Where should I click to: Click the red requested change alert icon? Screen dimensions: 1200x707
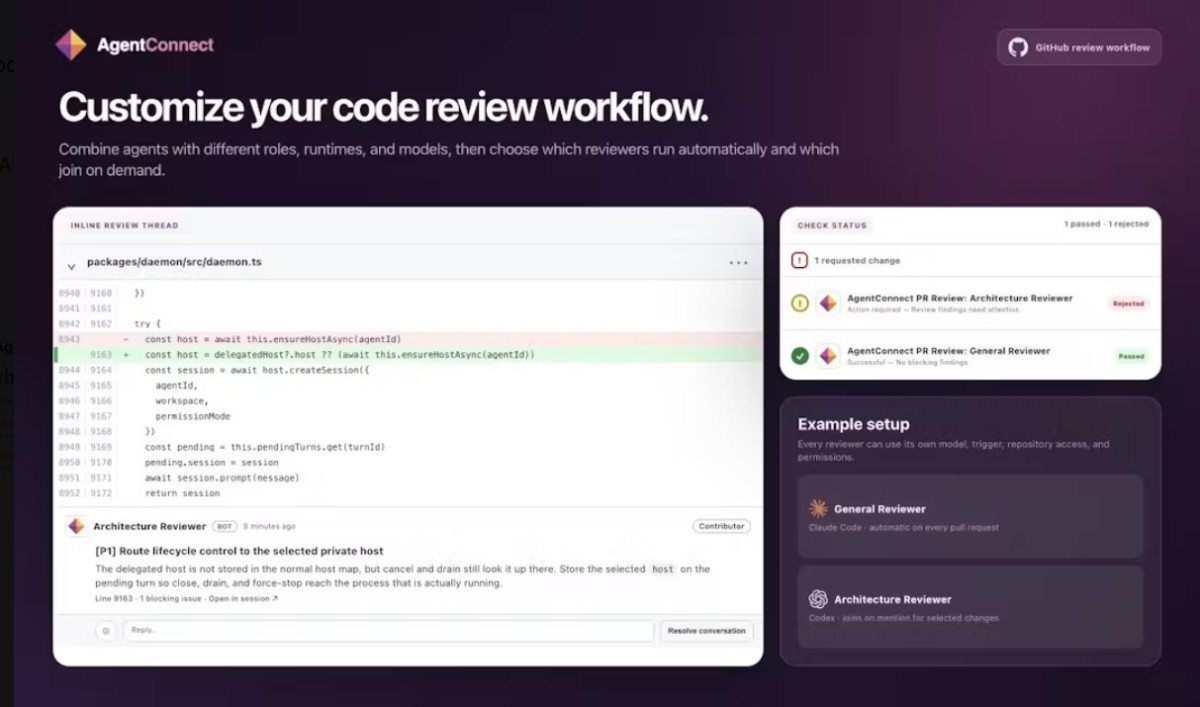pyautogui.click(x=799, y=260)
